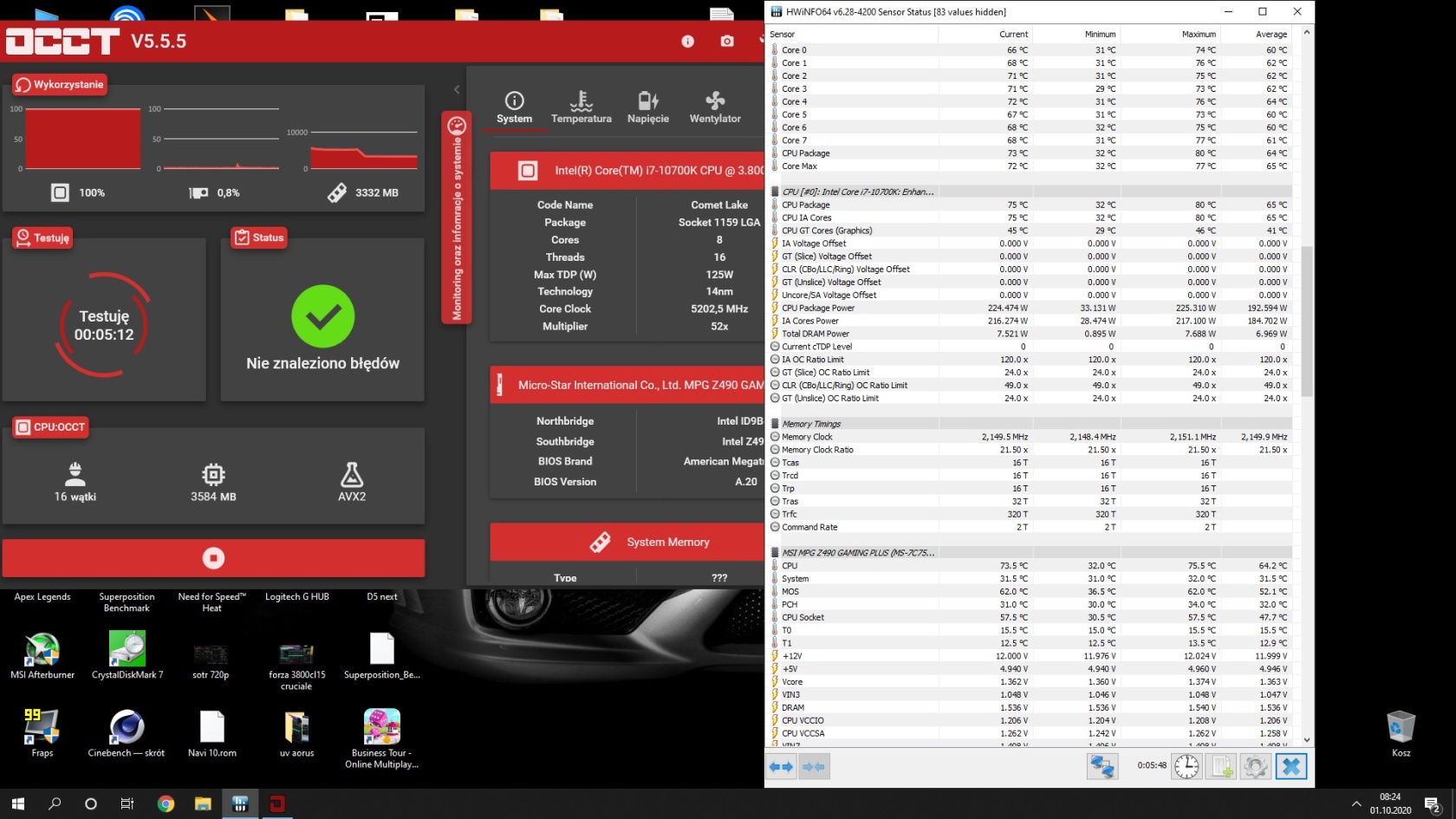
Task: Open the HWiNFO sensor settings gear
Action: 1255,766
